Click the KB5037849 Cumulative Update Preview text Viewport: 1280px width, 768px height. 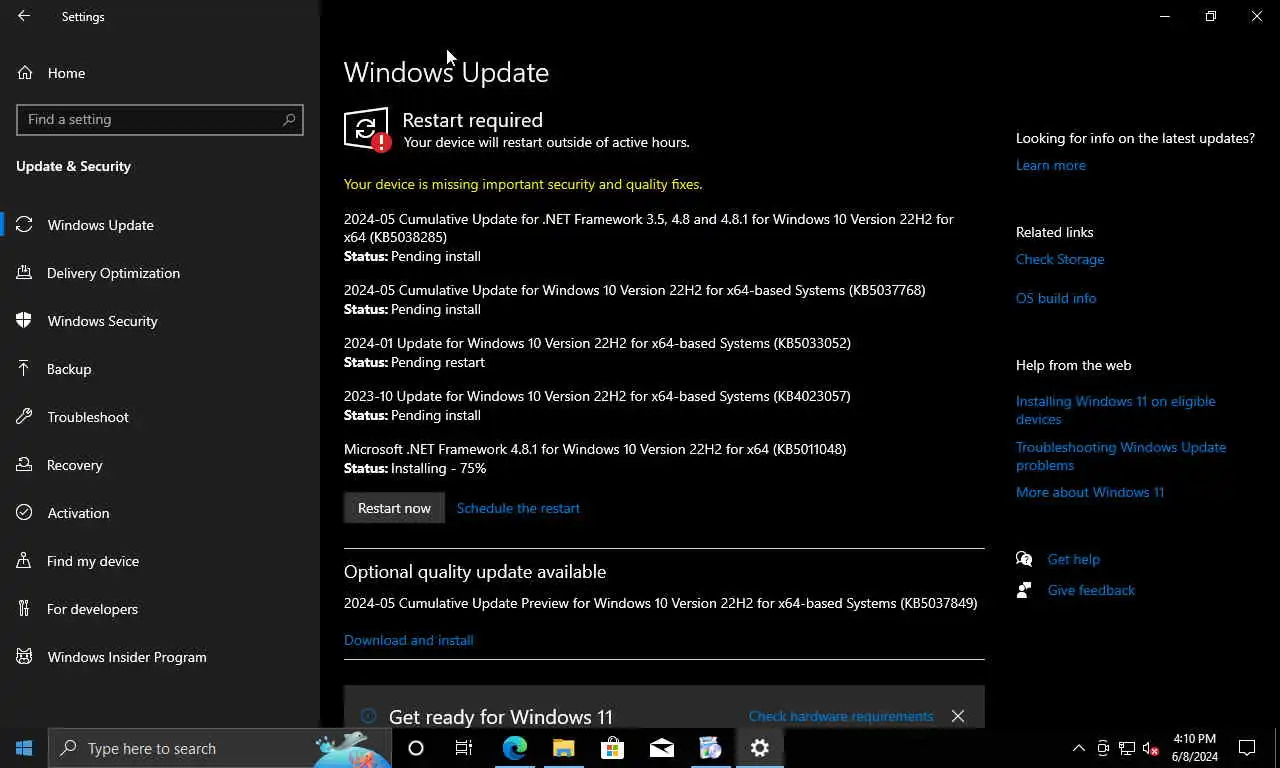pos(660,603)
